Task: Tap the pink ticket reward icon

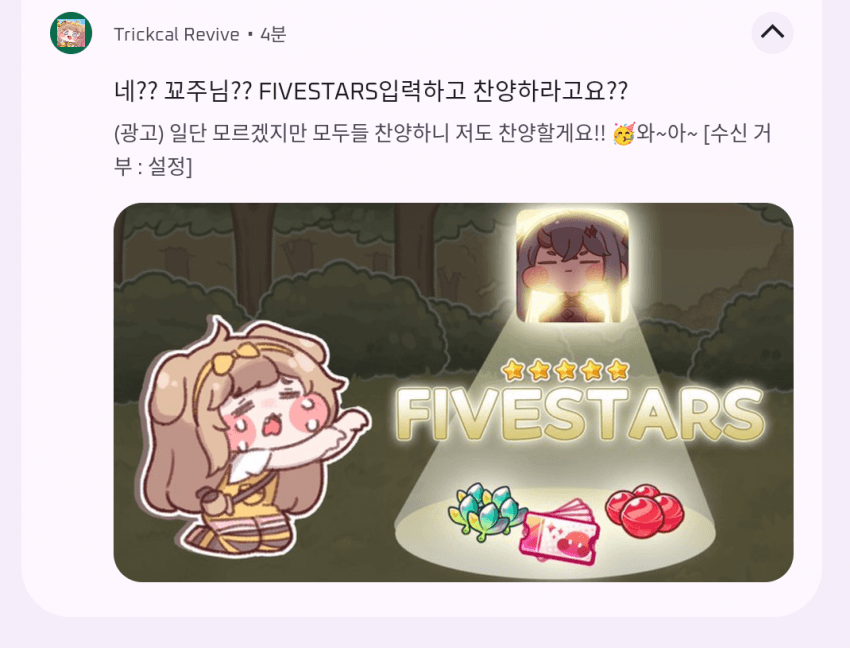Action: [x=558, y=532]
